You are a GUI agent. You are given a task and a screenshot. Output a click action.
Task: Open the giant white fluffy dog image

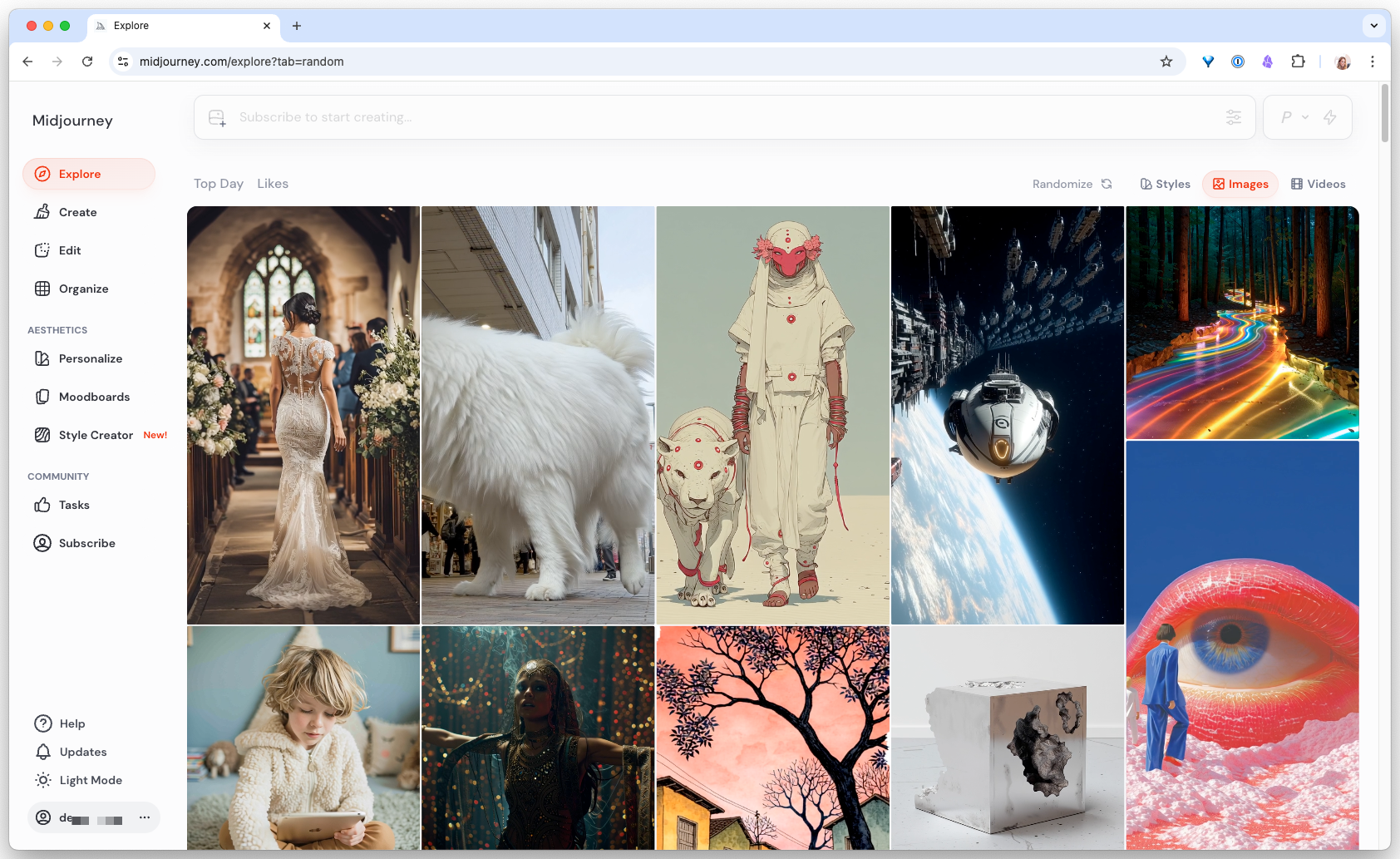538,415
